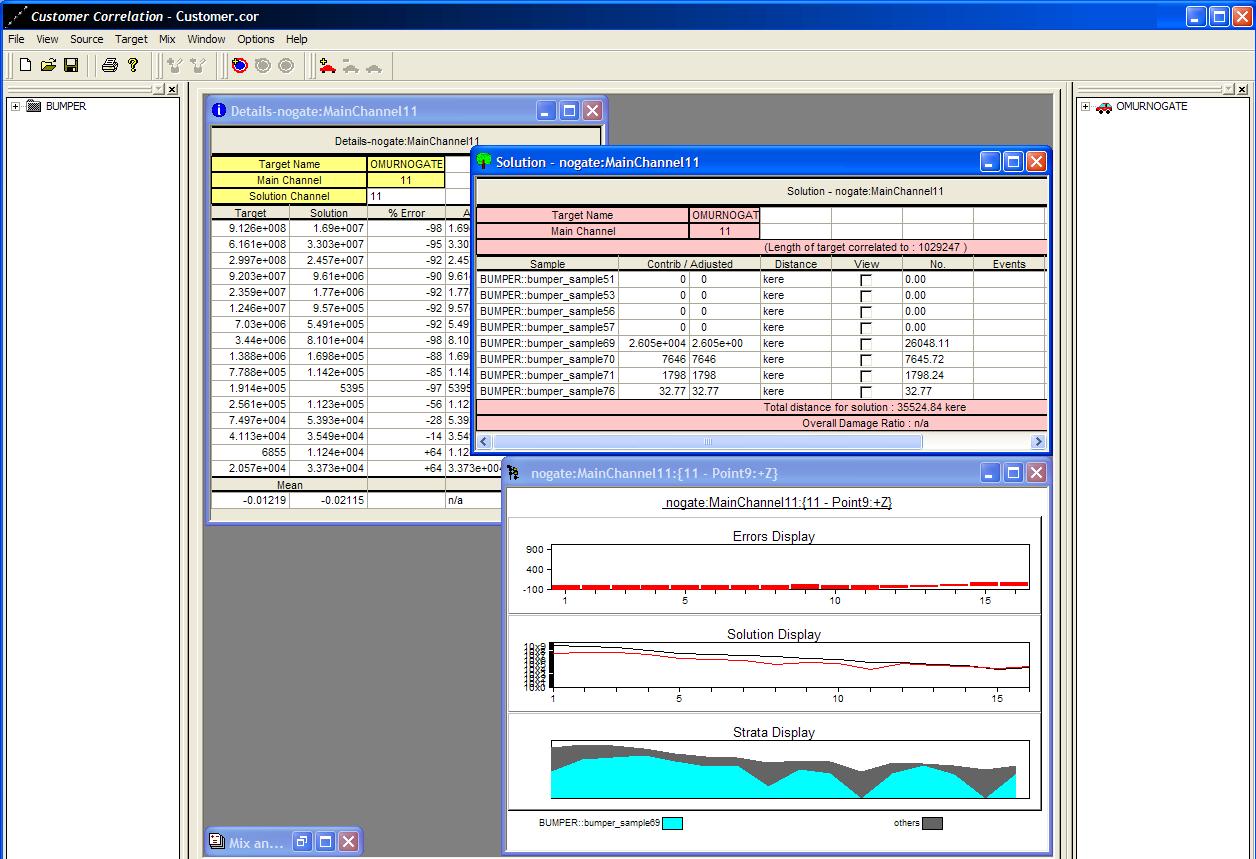Open the Target menu
The height and width of the screenshot is (859, 1256).
pos(131,39)
